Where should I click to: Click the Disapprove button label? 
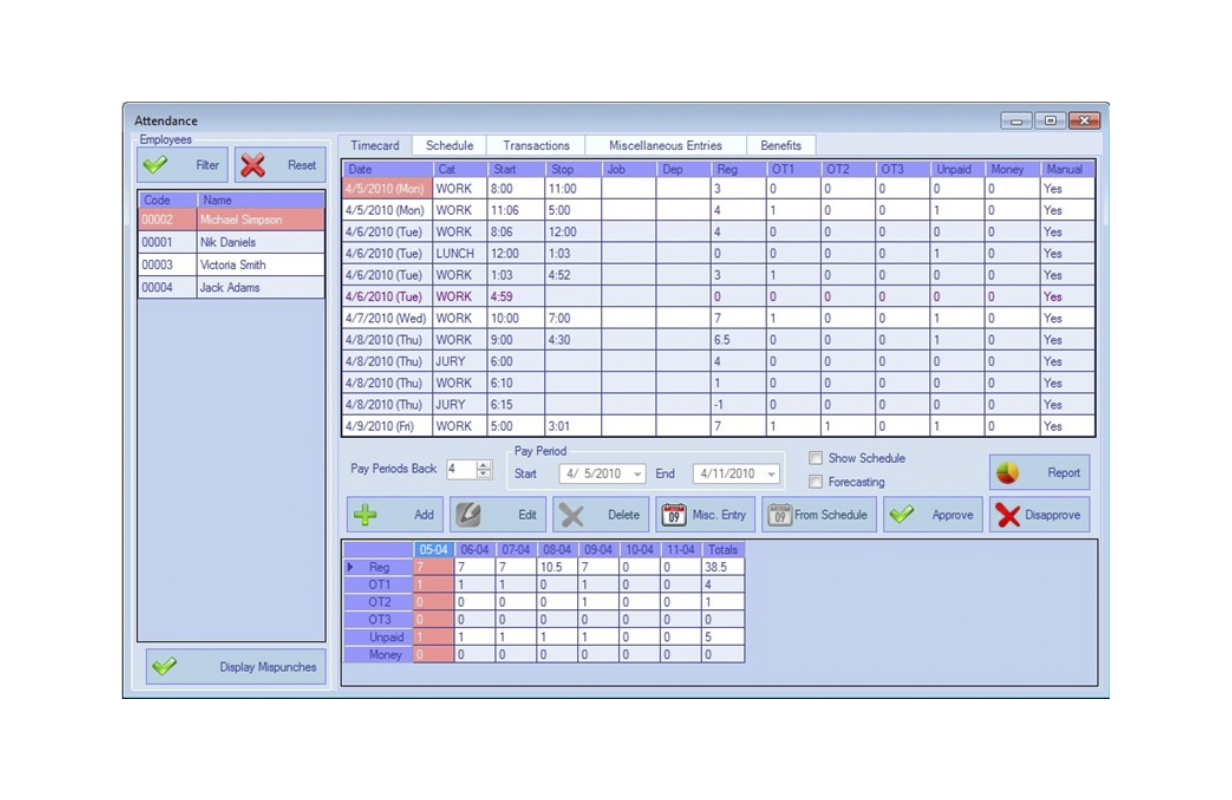(1052, 515)
